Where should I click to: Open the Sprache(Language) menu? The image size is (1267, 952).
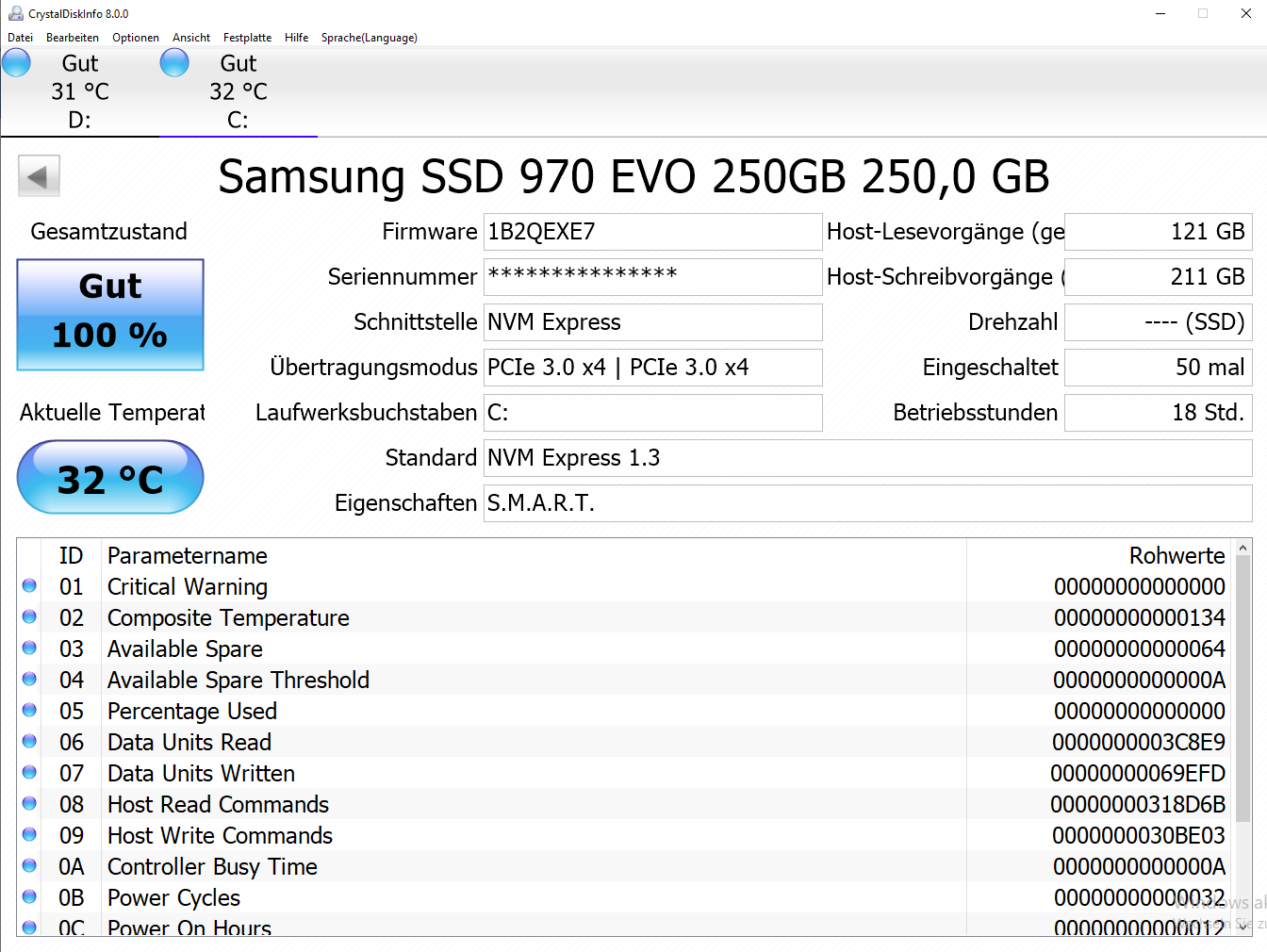pos(370,38)
